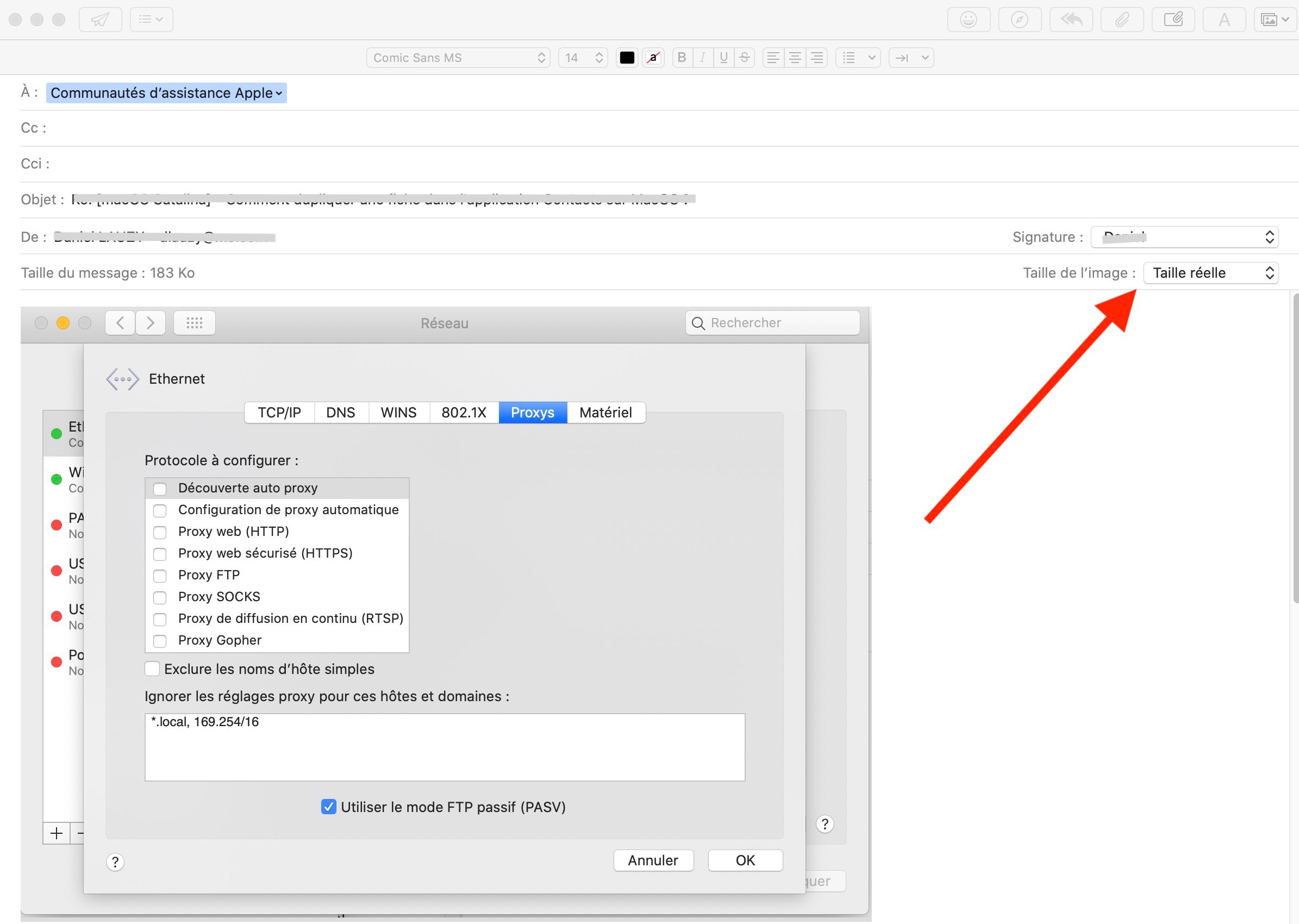Open the black text color swatch
Screen dimensions: 1299x924
(627, 58)
